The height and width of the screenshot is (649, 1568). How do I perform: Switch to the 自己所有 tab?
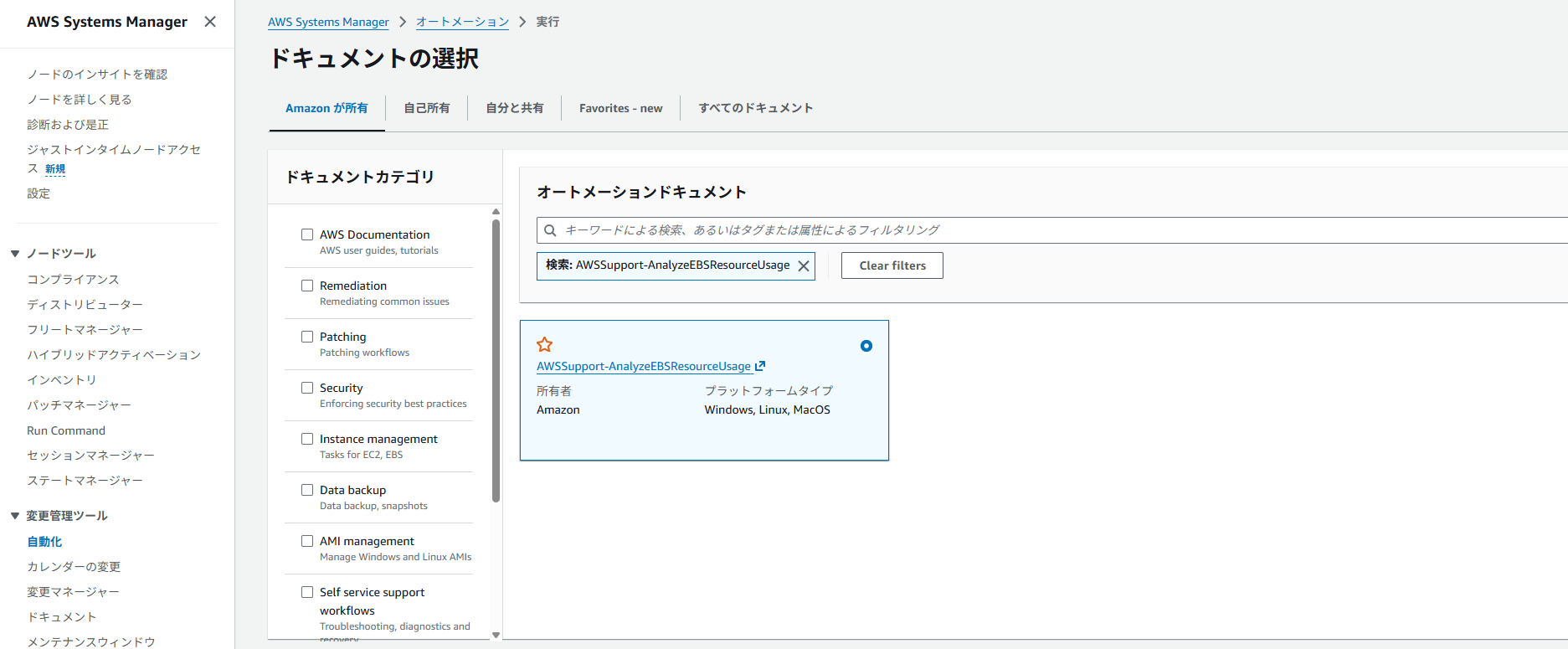click(x=427, y=108)
